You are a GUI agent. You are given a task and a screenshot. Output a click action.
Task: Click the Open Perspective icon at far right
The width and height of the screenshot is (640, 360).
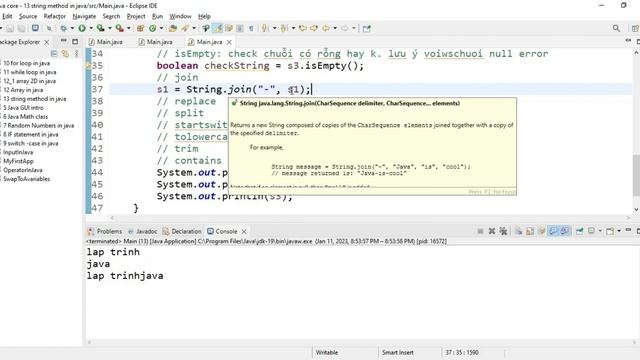point(635,28)
